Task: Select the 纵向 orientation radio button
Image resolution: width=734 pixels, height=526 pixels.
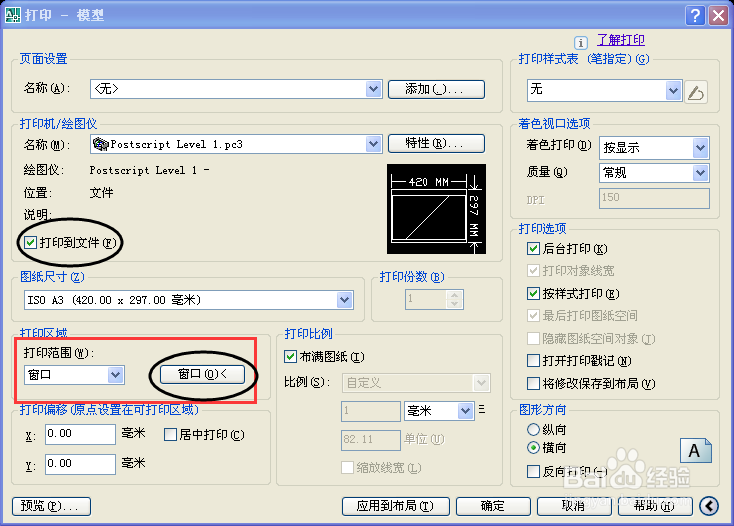Action: [x=533, y=429]
